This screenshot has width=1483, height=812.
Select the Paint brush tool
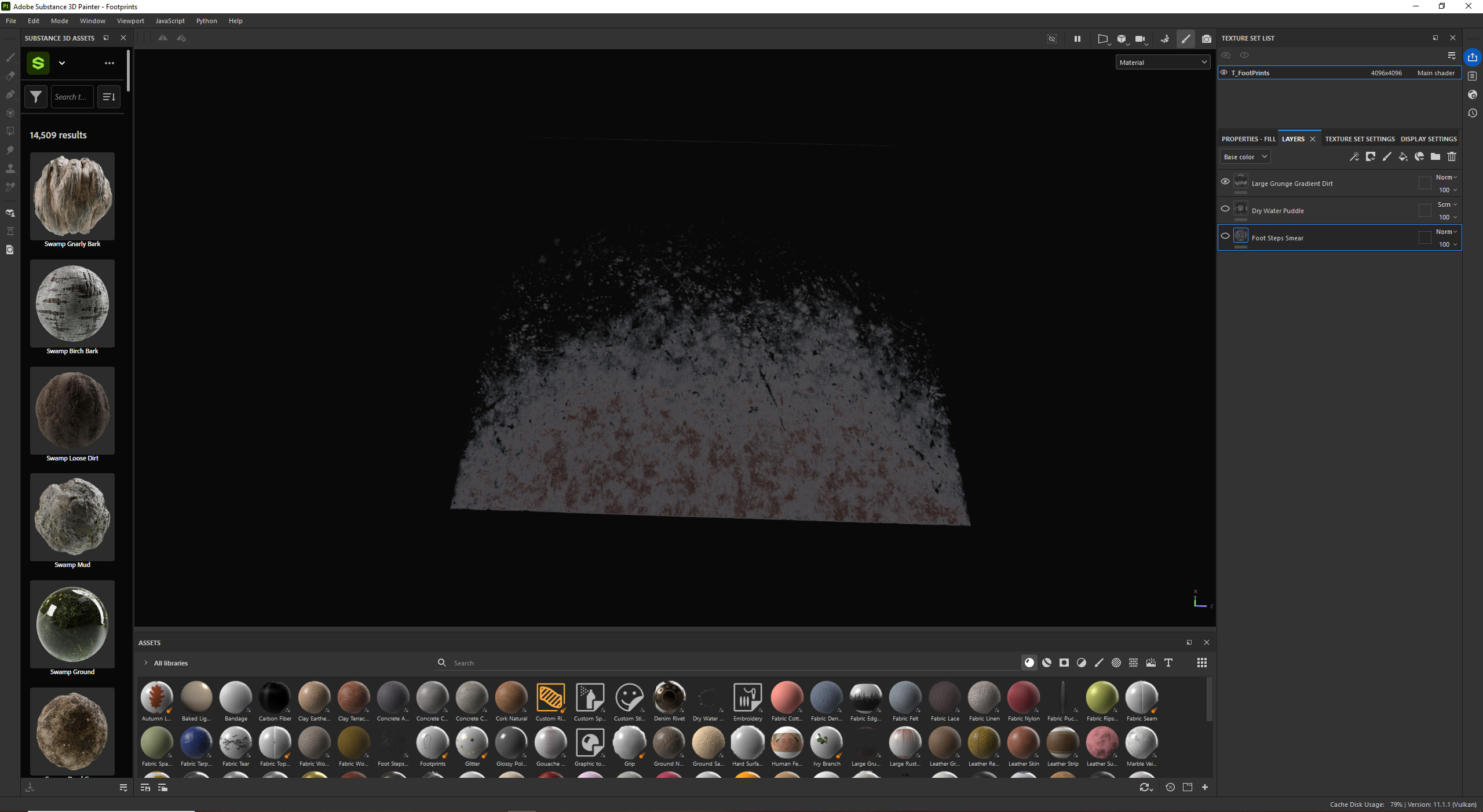tap(10, 59)
